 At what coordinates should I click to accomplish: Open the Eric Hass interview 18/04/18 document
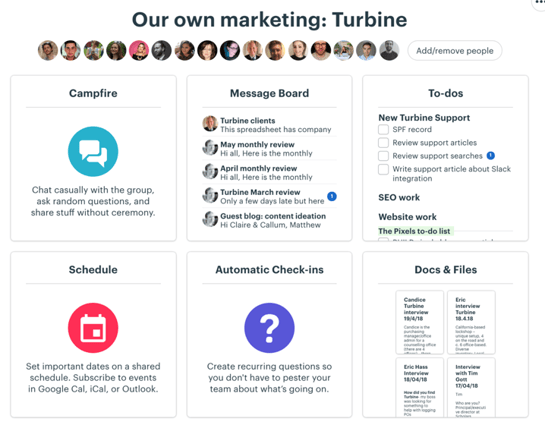[420, 387]
